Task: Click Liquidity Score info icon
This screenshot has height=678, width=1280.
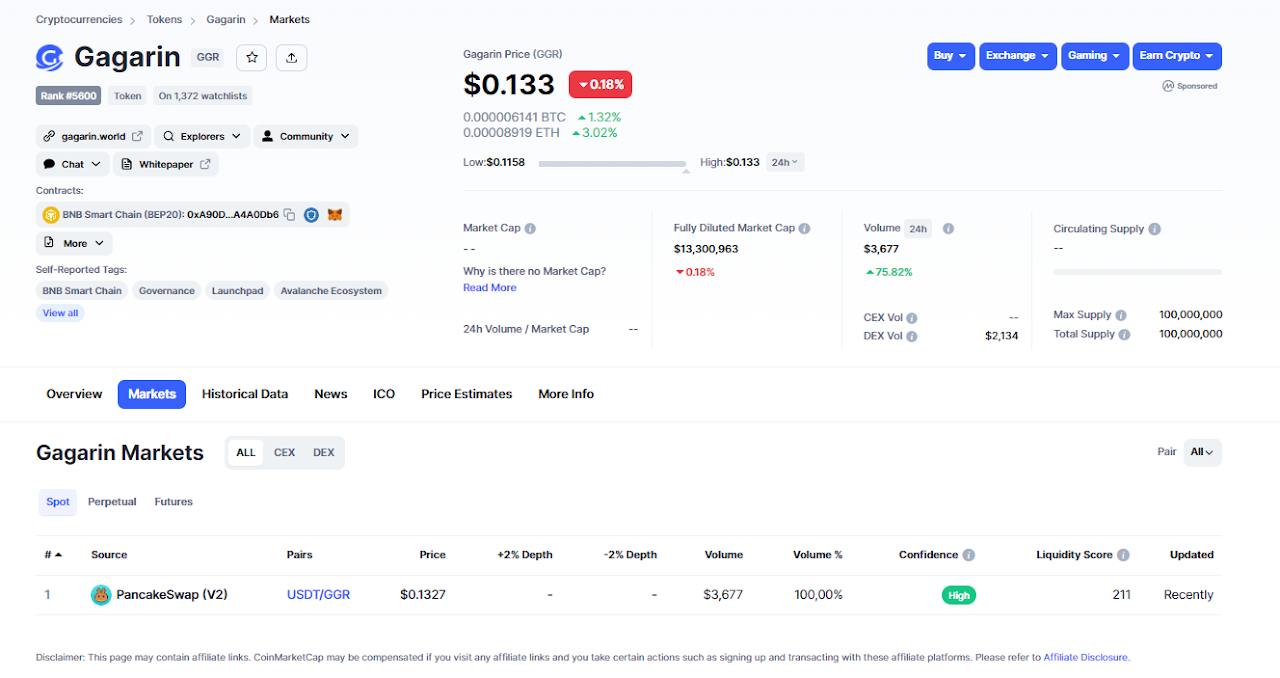Action: (1123, 555)
